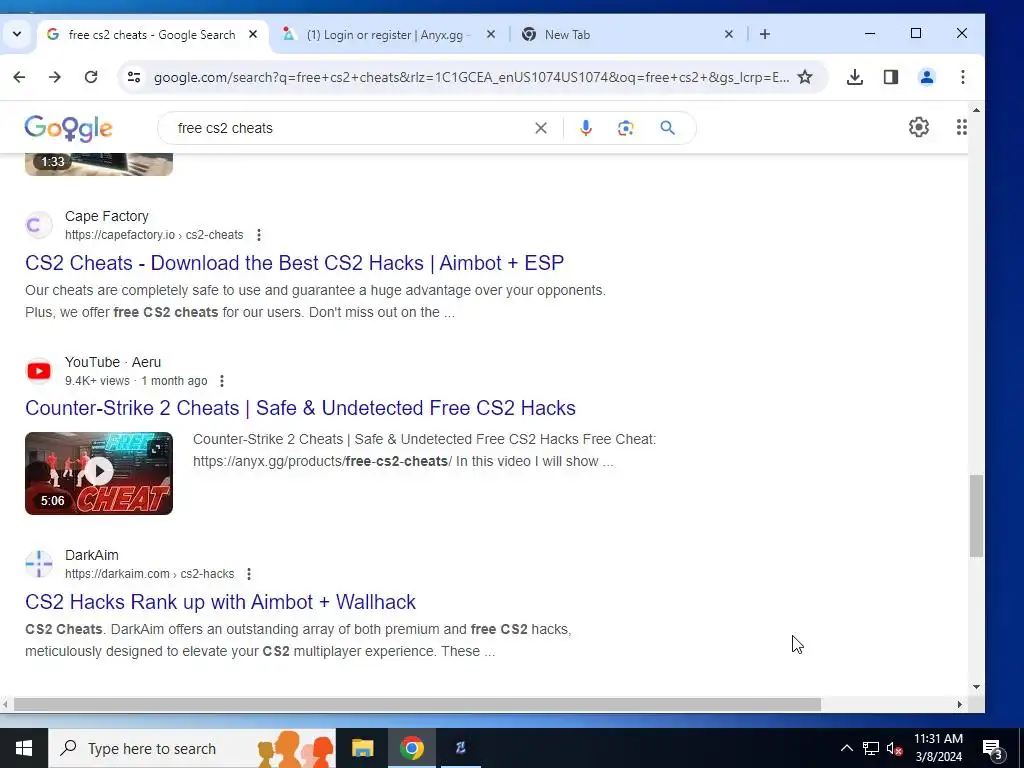The image size is (1024, 768).
Task: Open more options for DarkAim result
Action: [x=249, y=574]
